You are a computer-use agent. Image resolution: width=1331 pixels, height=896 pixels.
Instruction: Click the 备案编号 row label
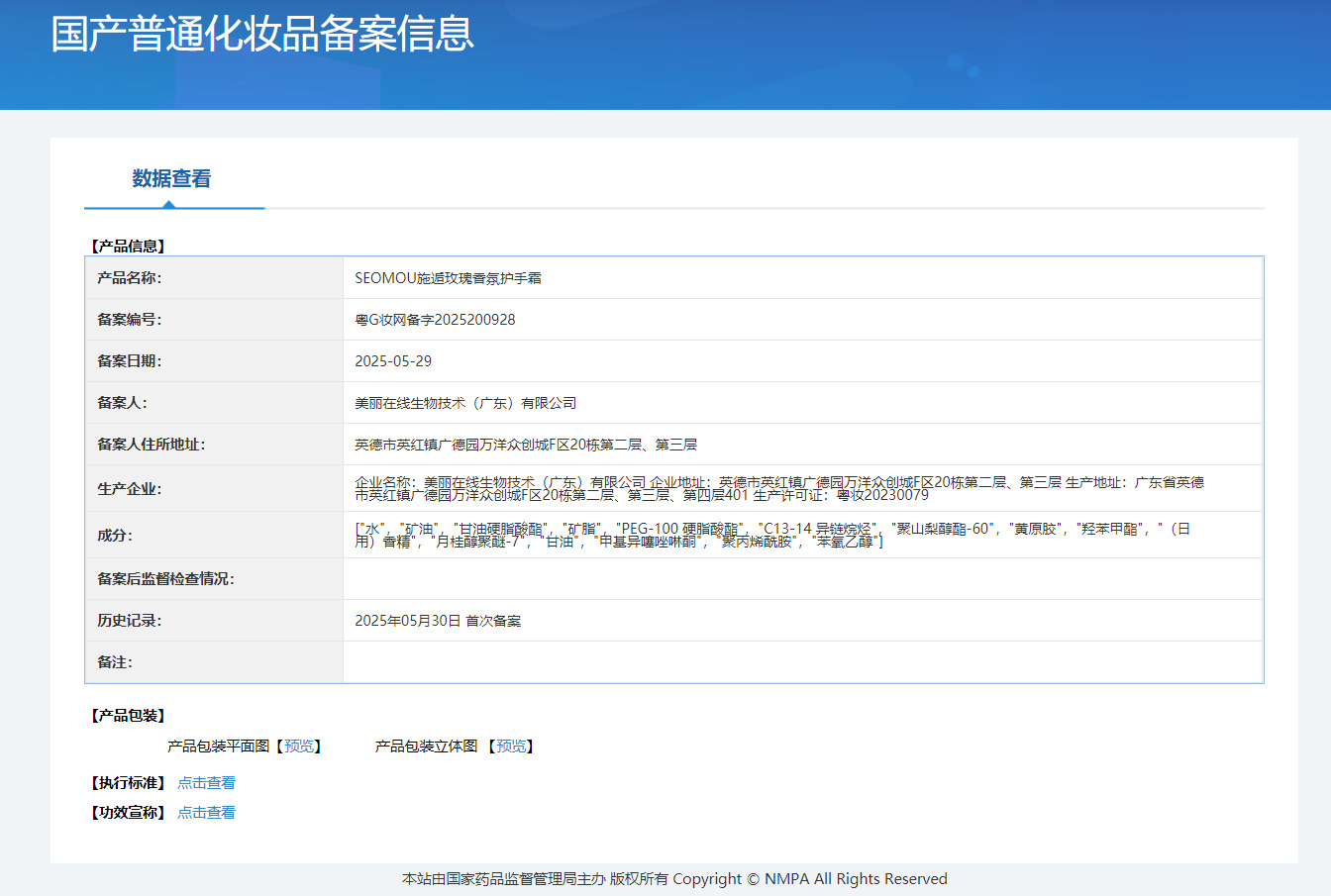tap(129, 320)
